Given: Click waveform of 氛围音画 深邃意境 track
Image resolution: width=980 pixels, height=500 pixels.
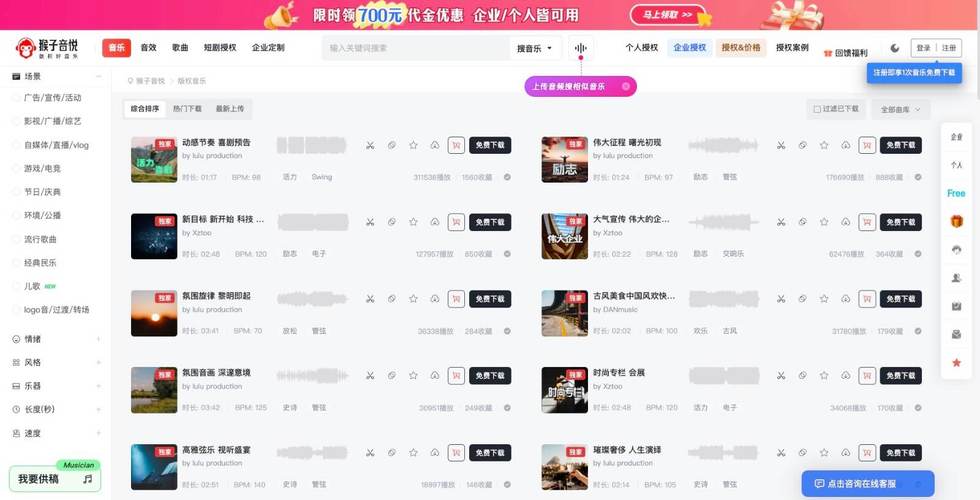Looking at the screenshot, I should point(312,376).
